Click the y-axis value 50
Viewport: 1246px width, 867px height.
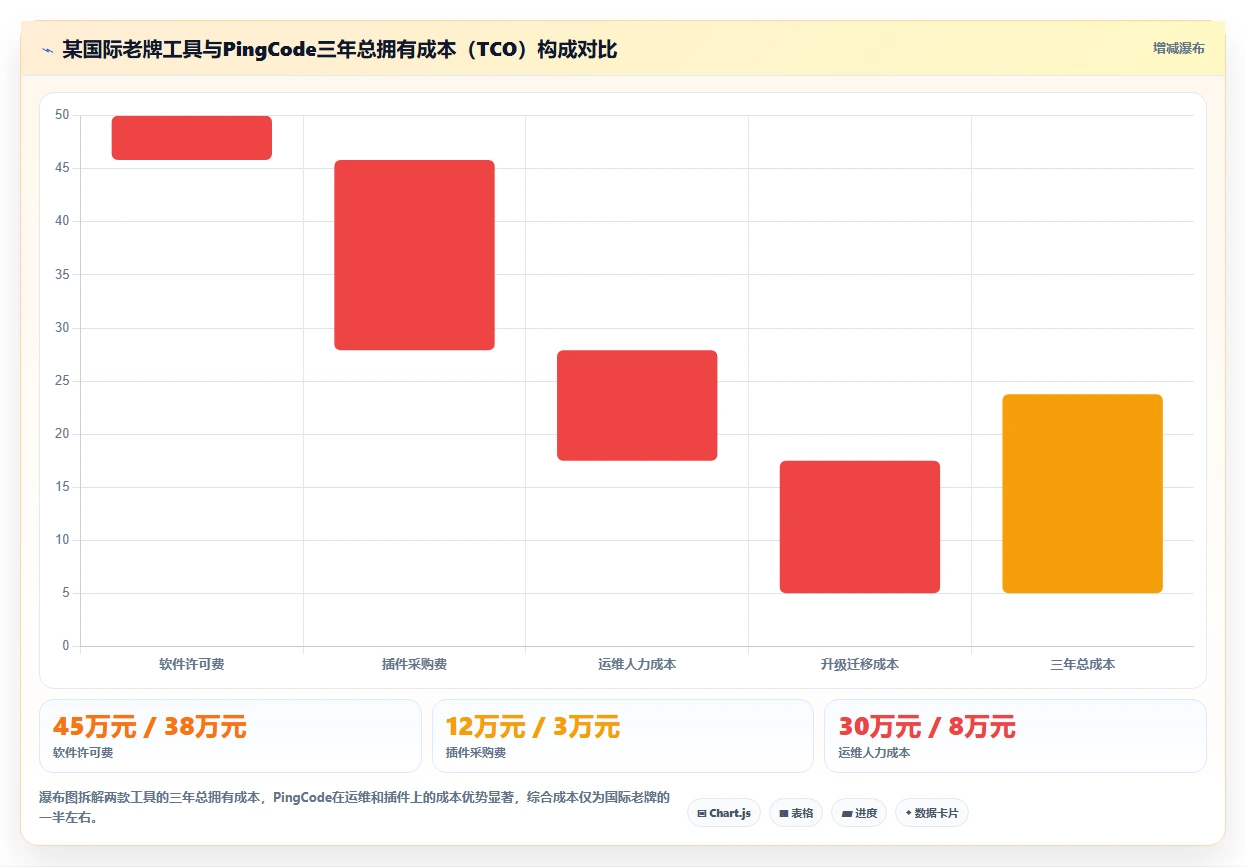tap(62, 115)
